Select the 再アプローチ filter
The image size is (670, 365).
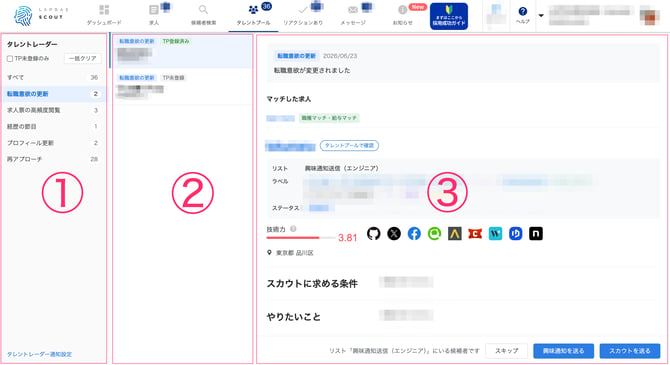[53, 159]
